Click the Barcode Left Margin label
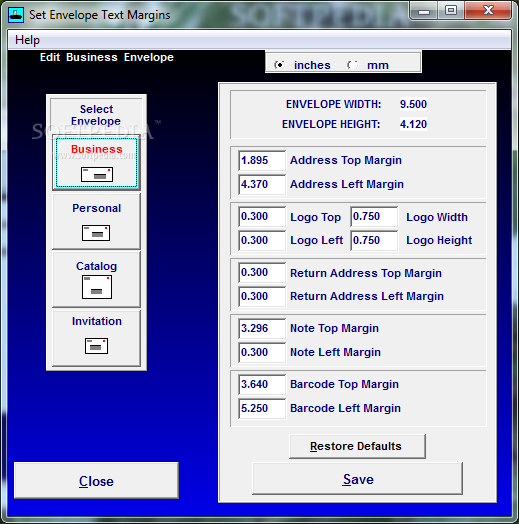Image resolution: width=519 pixels, height=524 pixels. click(345, 408)
